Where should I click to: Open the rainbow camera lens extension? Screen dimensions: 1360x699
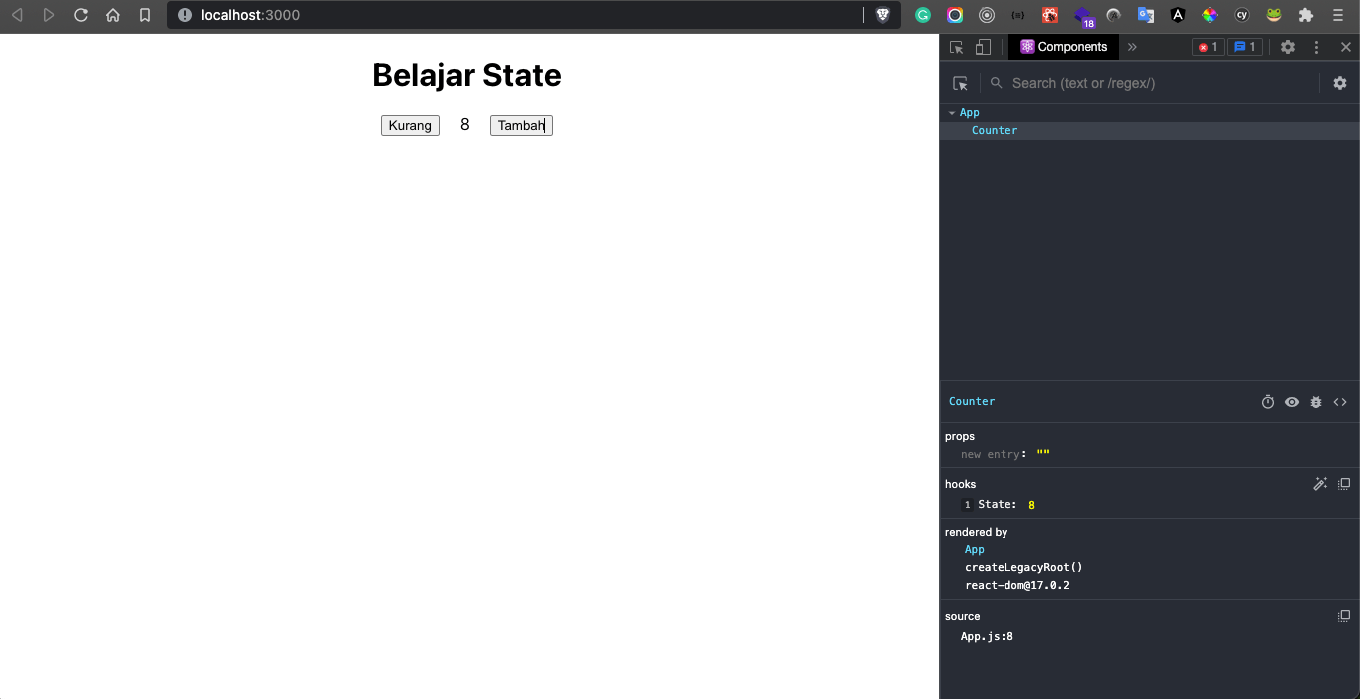coord(955,15)
